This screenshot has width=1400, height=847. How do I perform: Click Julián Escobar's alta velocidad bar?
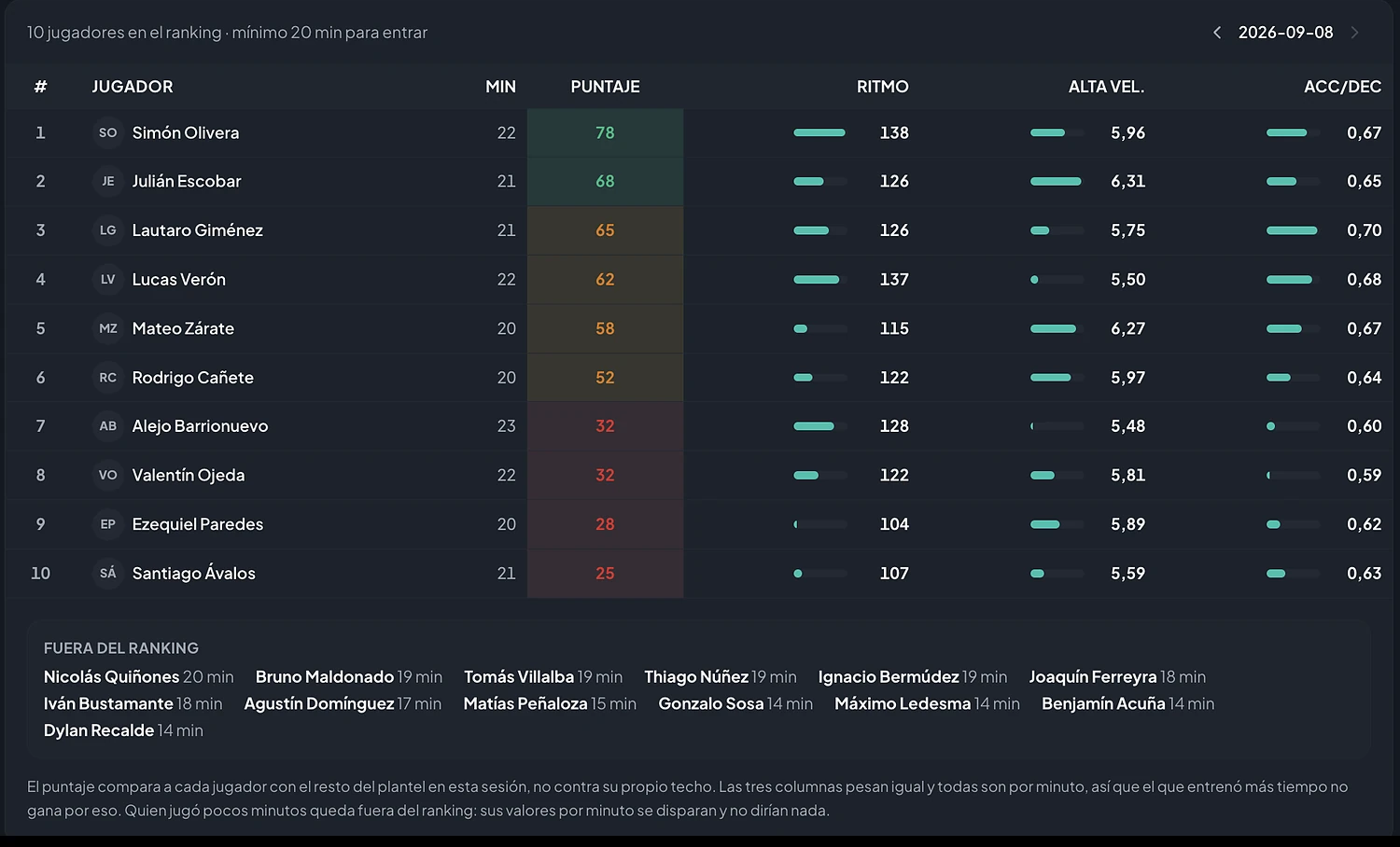[x=1057, y=181]
